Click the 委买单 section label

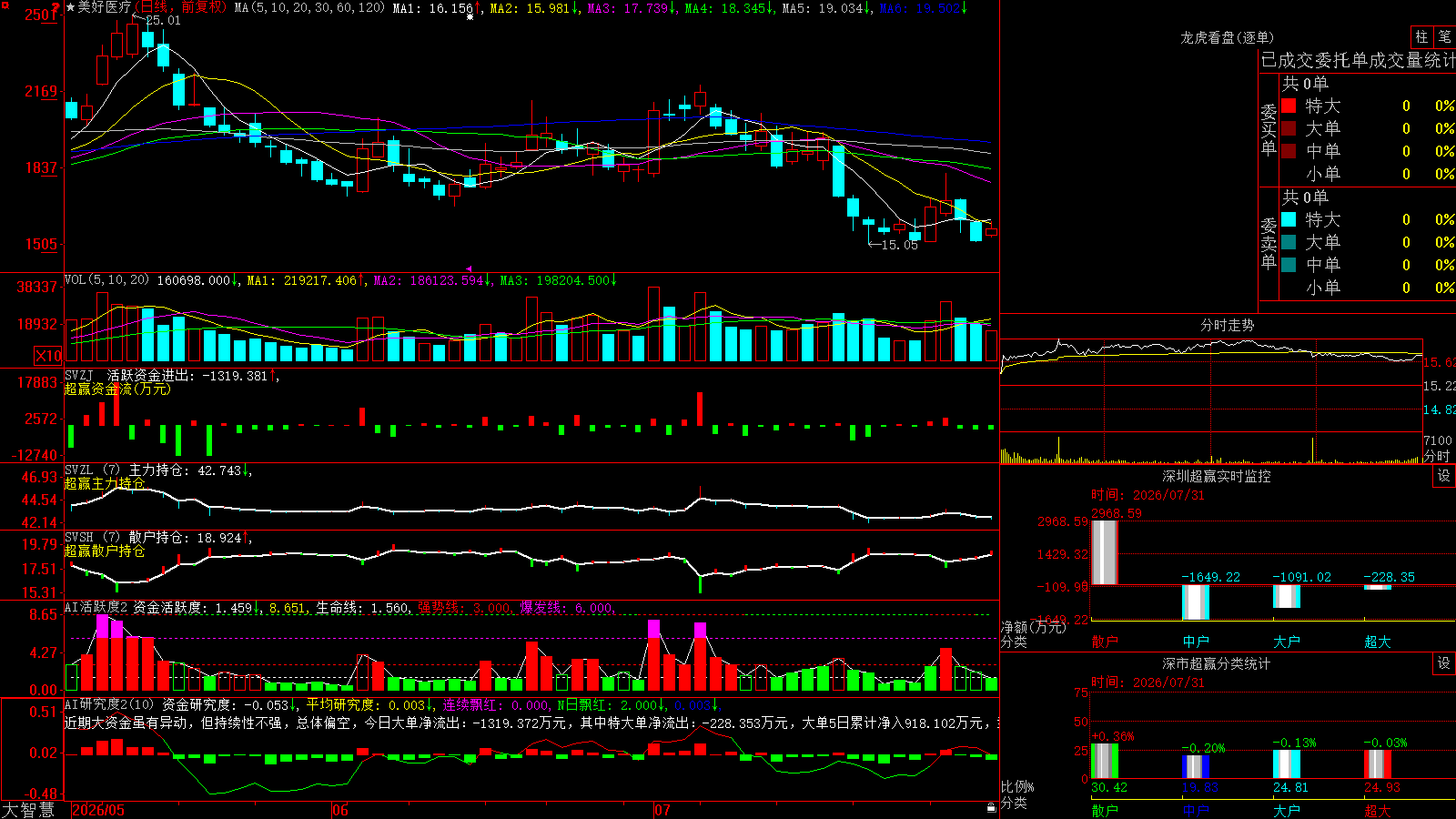click(1269, 129)
